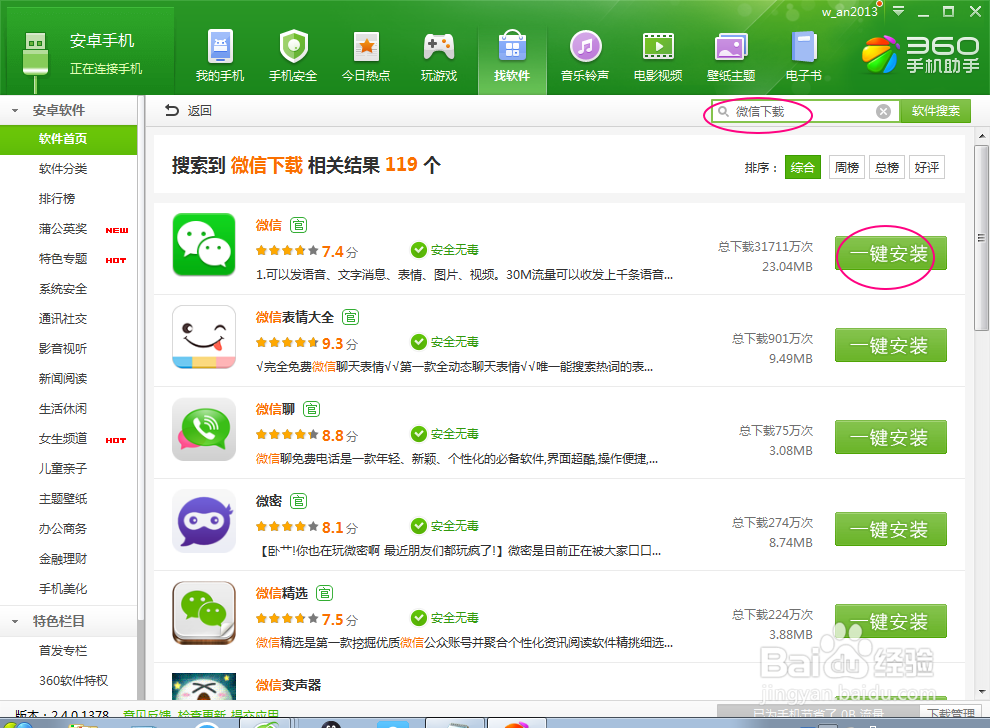
Task: Collapse the 安卓软件 sidebar group
Action: [15, 111]
